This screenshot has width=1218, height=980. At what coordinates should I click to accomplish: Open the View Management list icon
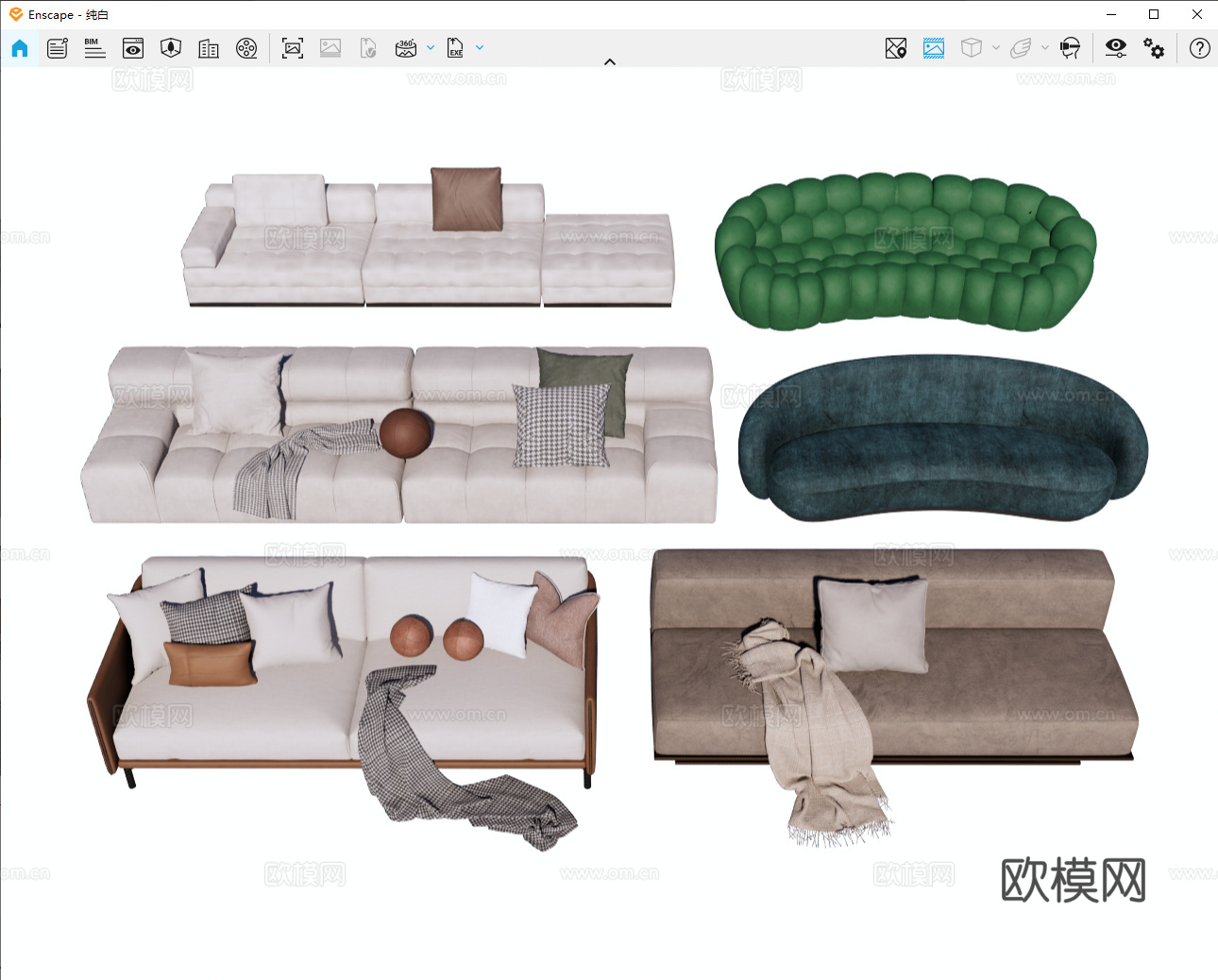tap(58, 48)
